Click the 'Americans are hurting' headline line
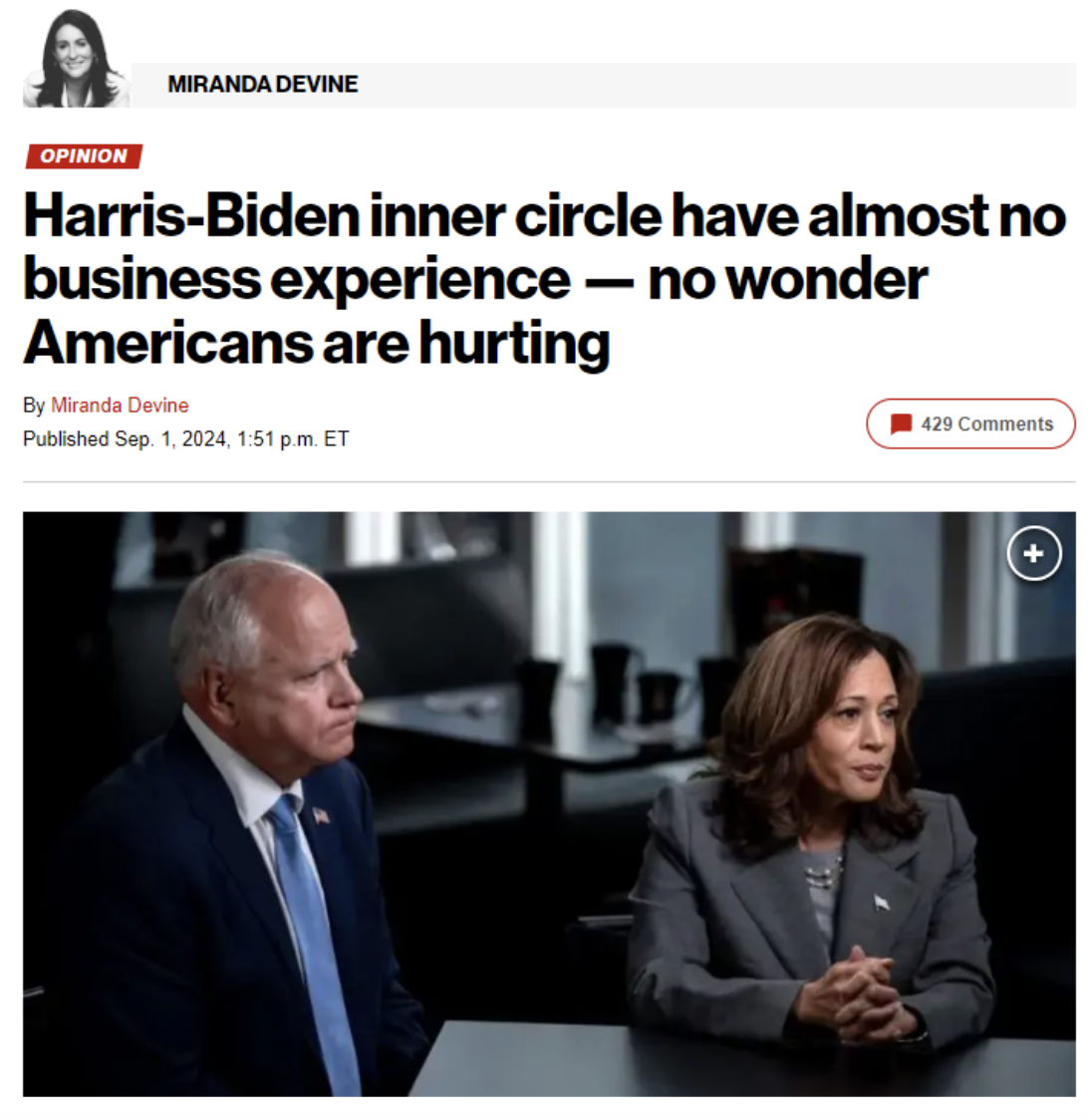This screenshot has height=1120, width=1088. 317,343
